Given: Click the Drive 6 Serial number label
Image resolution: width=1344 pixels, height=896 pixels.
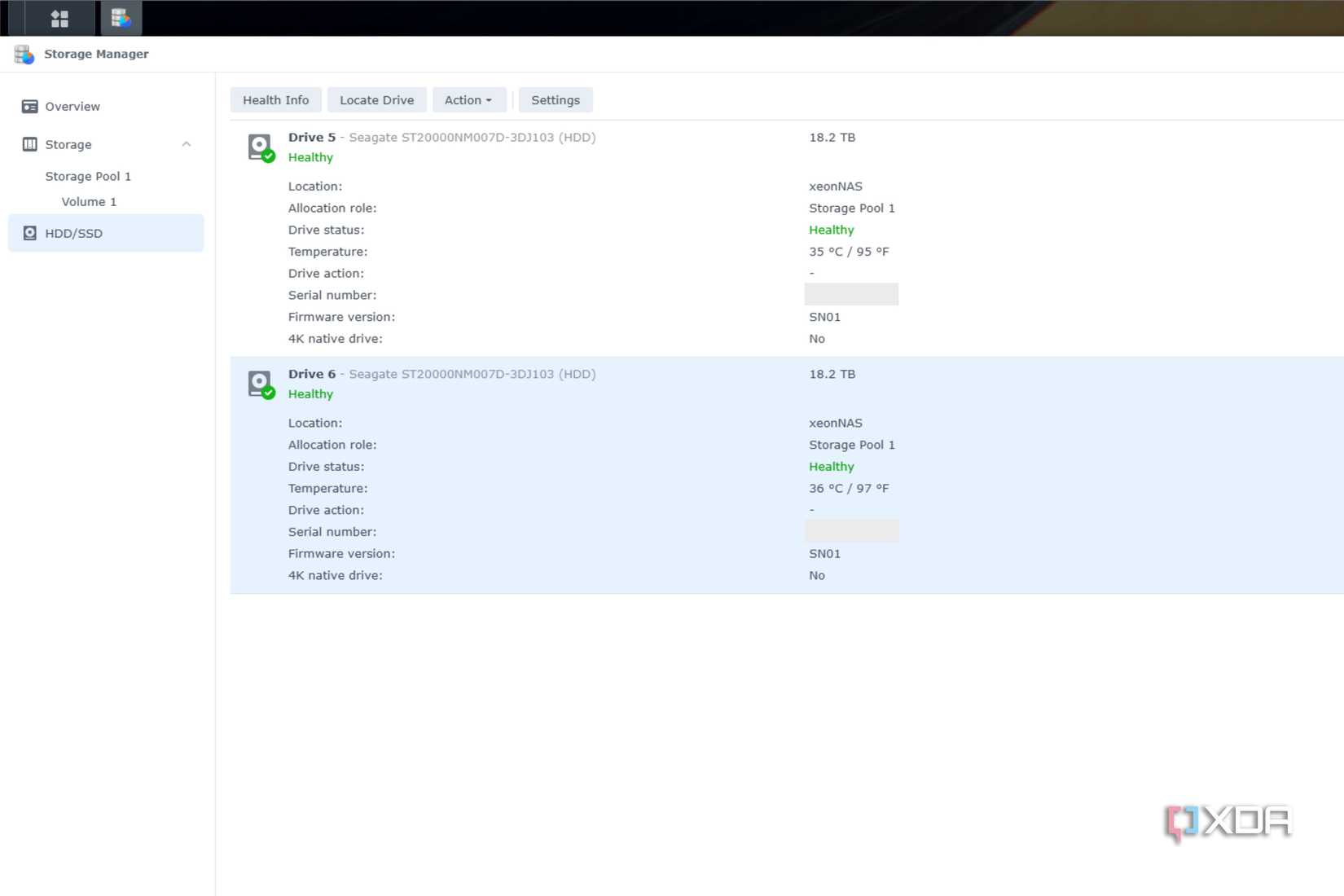Looking at the screenshot, I should (332, 532).
